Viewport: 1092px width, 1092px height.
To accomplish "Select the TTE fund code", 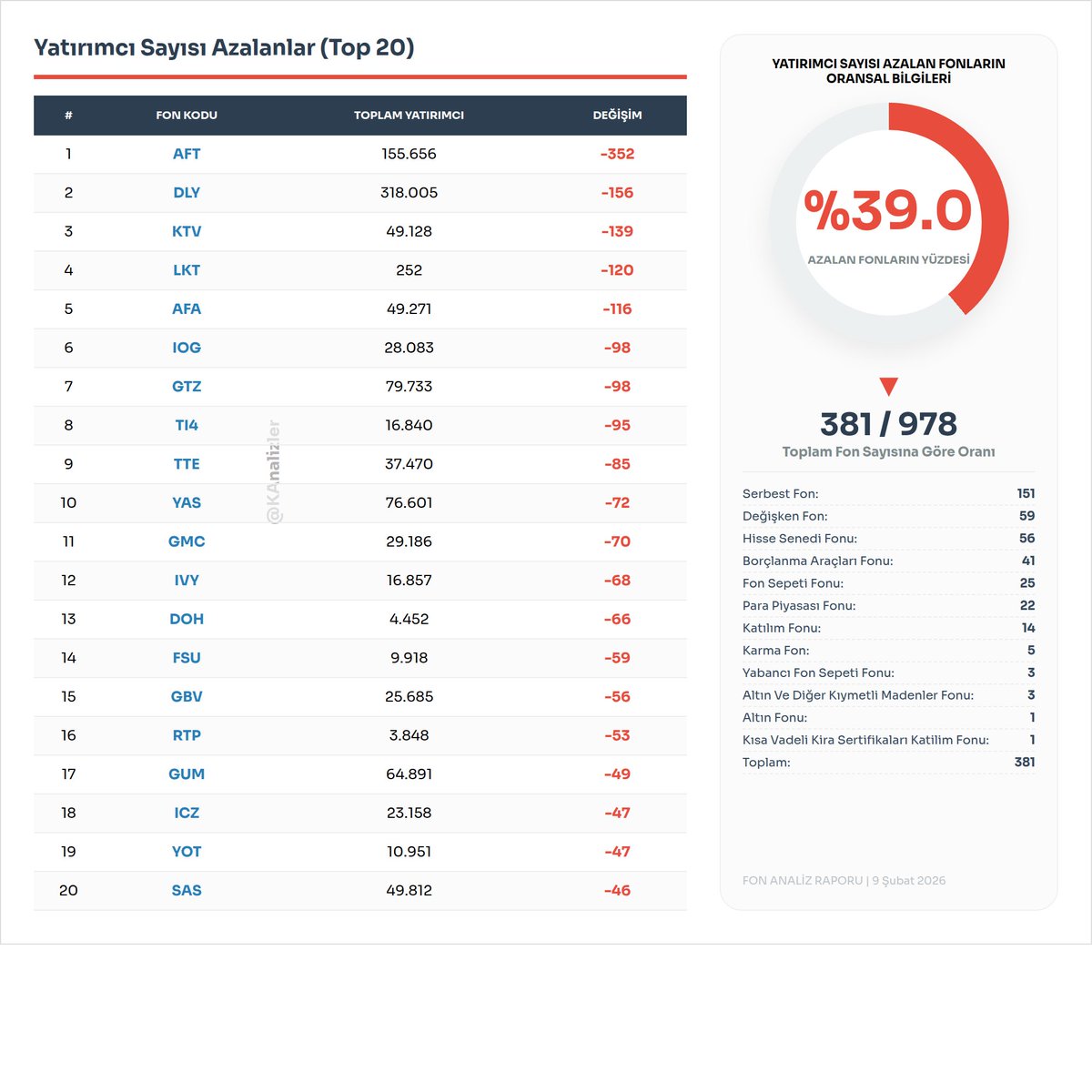I will (187, 464).
